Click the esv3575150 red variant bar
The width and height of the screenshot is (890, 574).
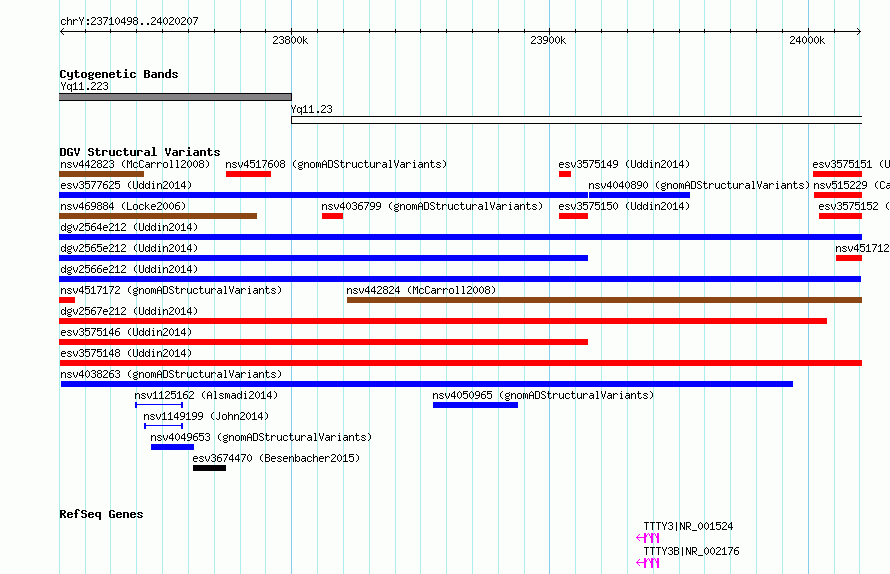(573, 216)
